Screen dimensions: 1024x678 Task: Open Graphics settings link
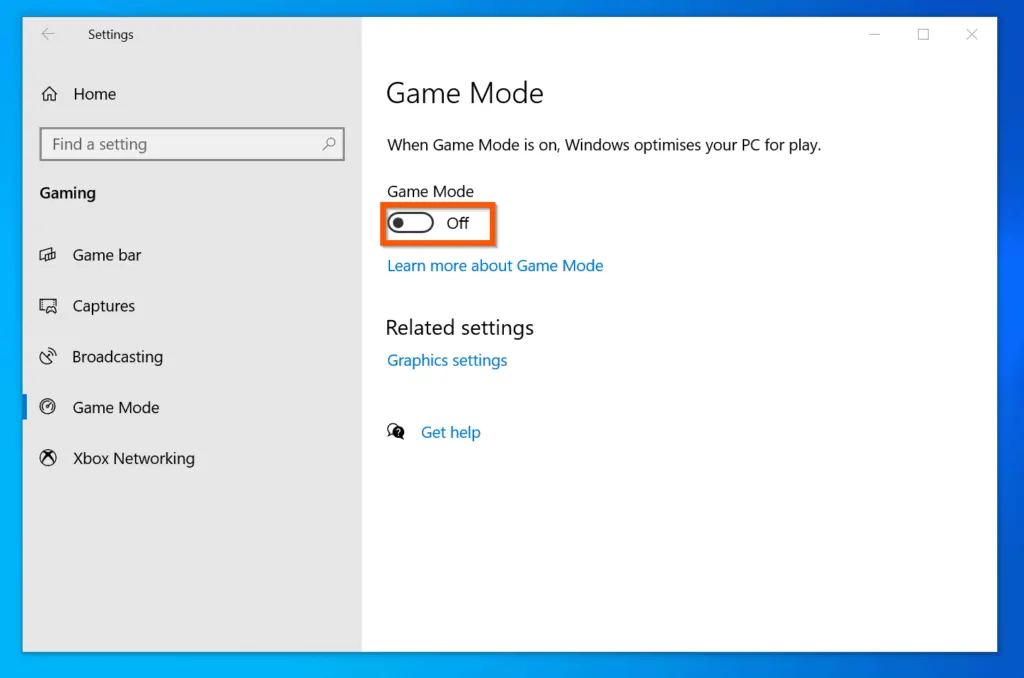coord(447,360)
